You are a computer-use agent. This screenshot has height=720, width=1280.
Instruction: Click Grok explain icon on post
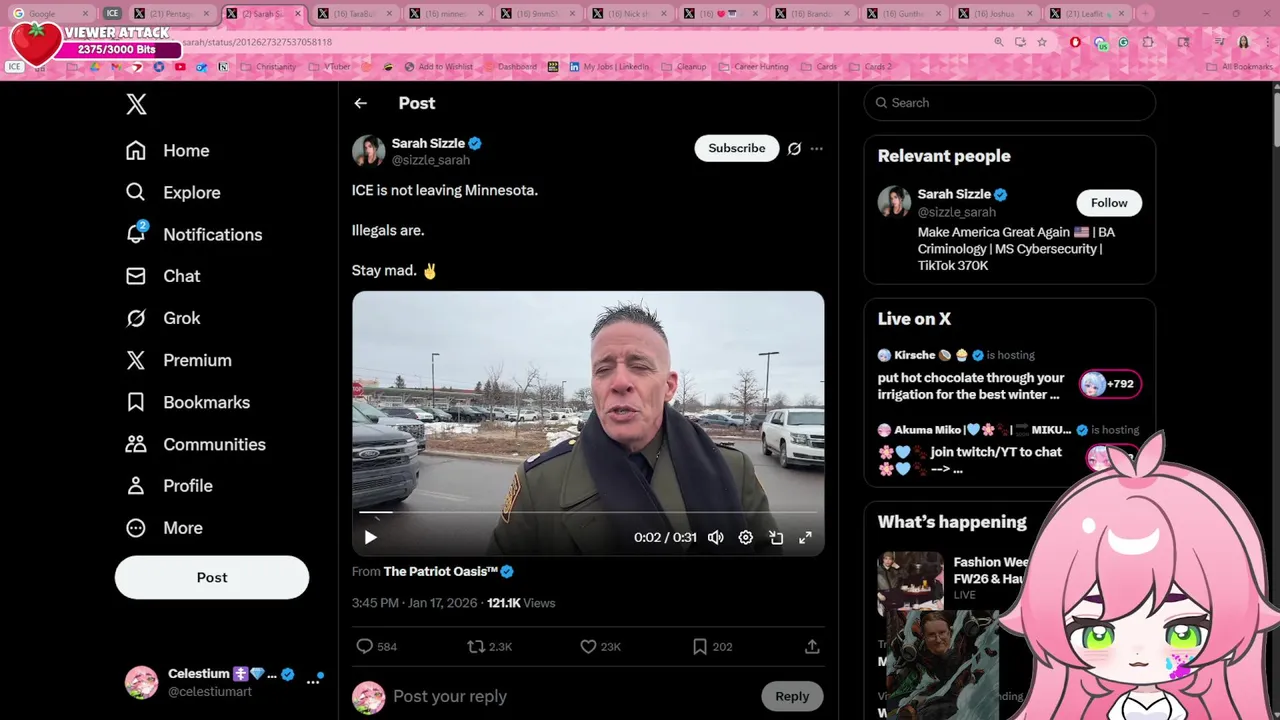pyautogui.click(x=794, y=148)
